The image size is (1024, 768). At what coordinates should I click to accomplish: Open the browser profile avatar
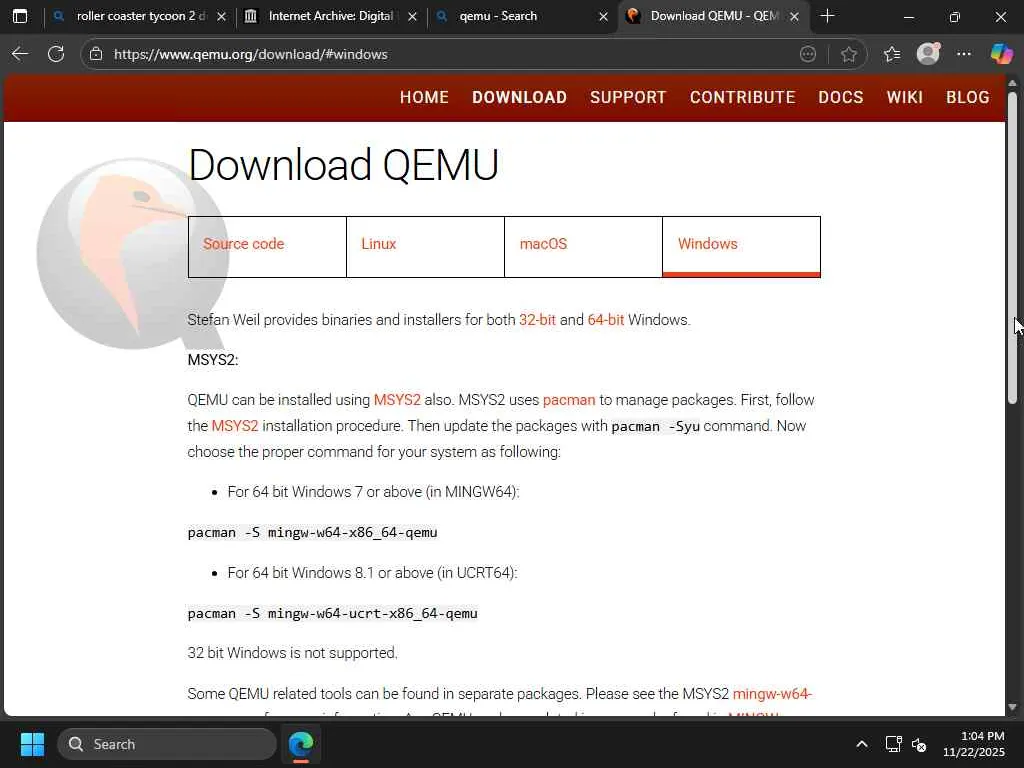928,54
